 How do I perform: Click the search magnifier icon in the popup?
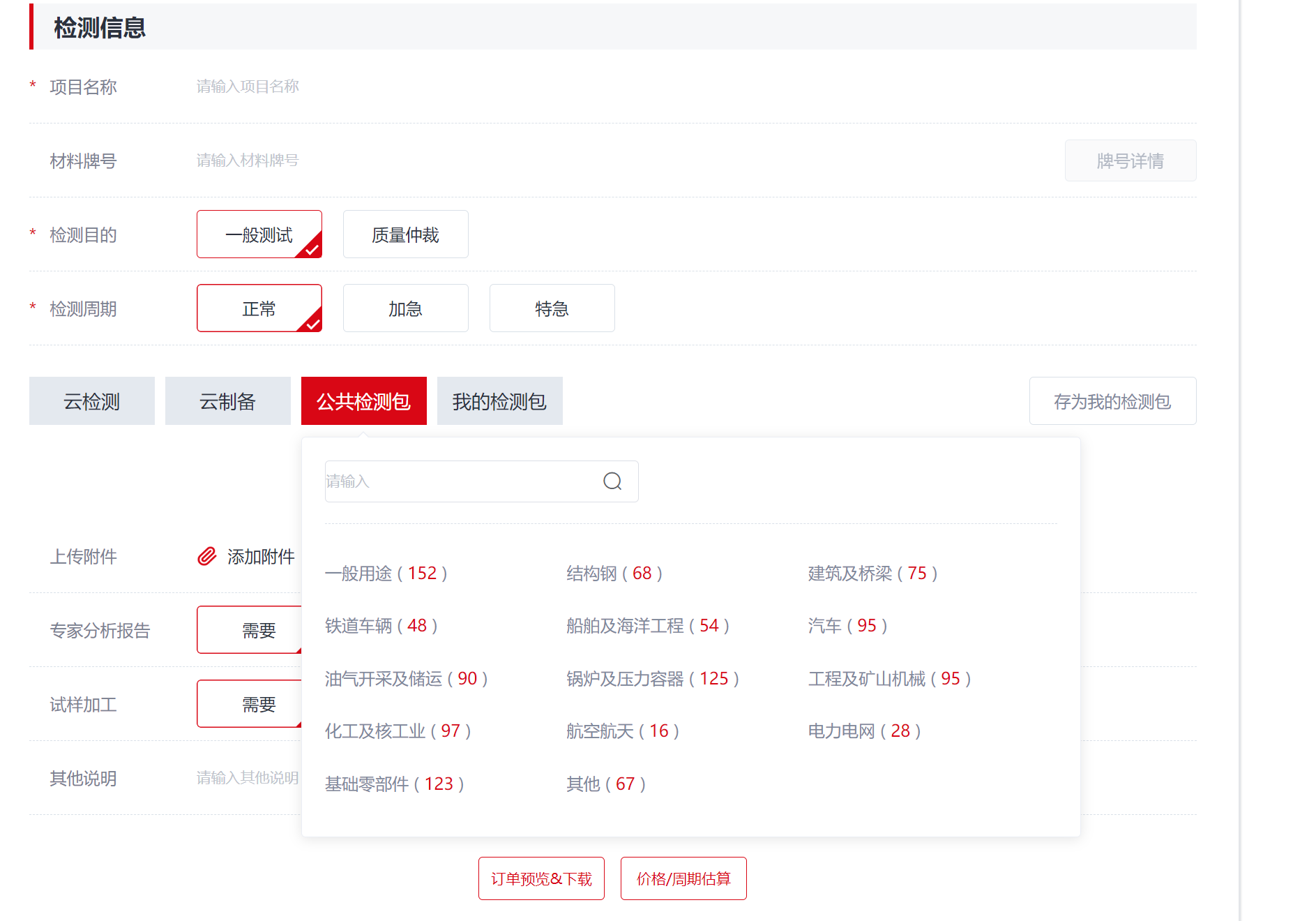point(612,481)
